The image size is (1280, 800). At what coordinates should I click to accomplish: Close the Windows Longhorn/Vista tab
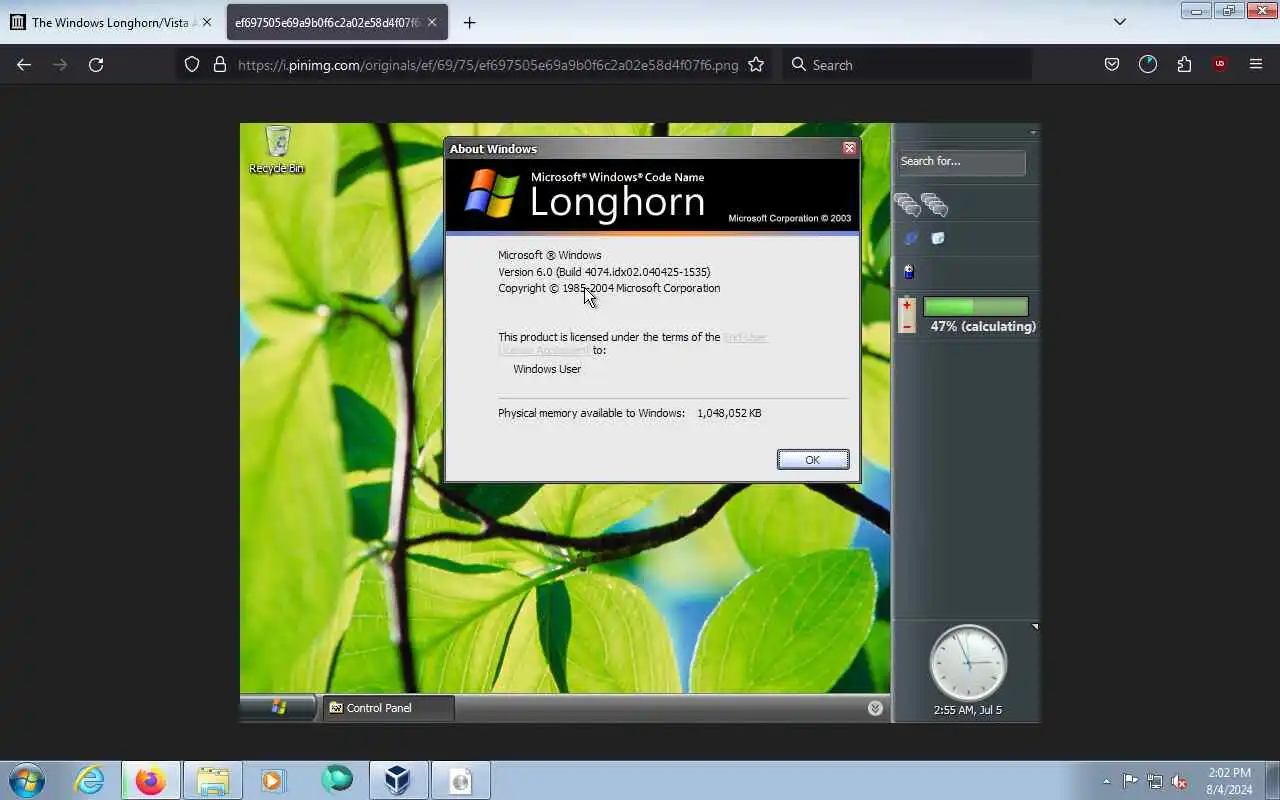click(207, 22)
